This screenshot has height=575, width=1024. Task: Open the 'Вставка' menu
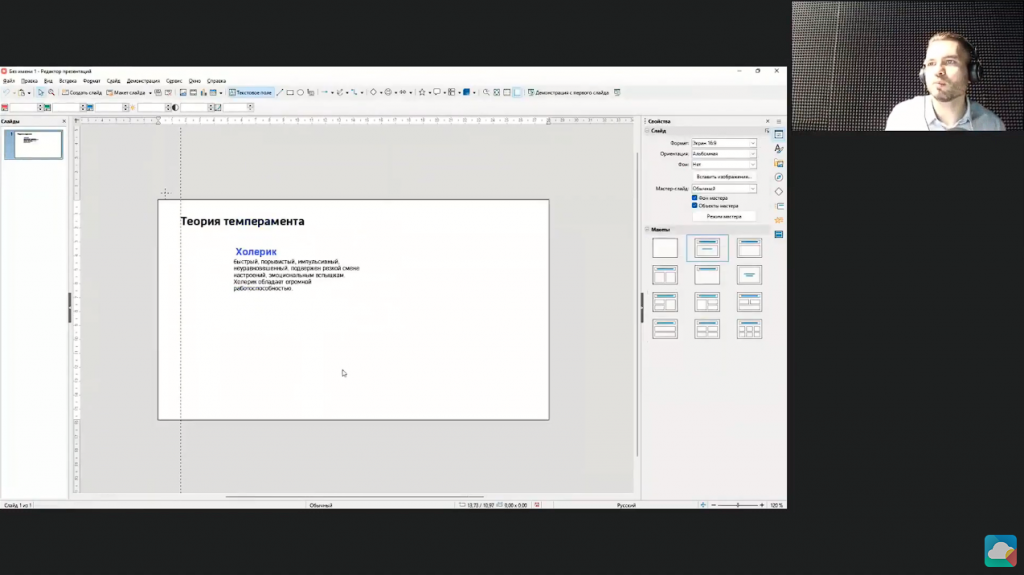point(68,81)
